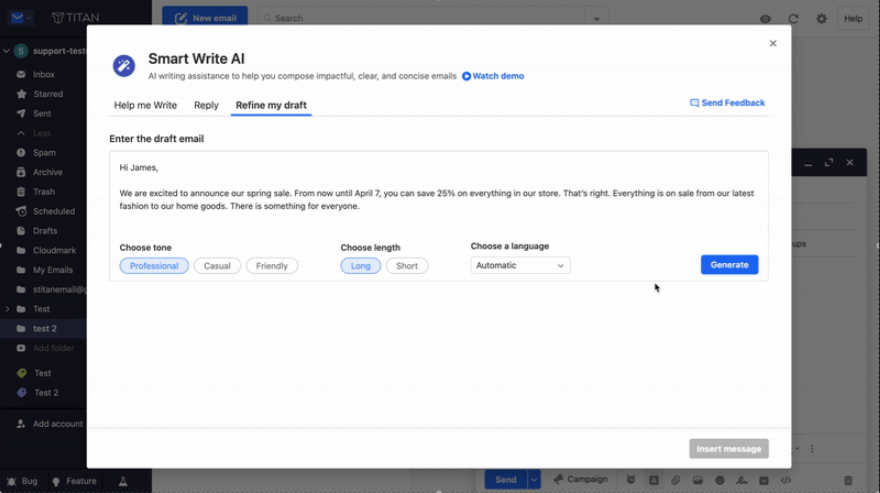The image size is (880, 493).
Task: Switch to the Reply tab
Action: 206,105
